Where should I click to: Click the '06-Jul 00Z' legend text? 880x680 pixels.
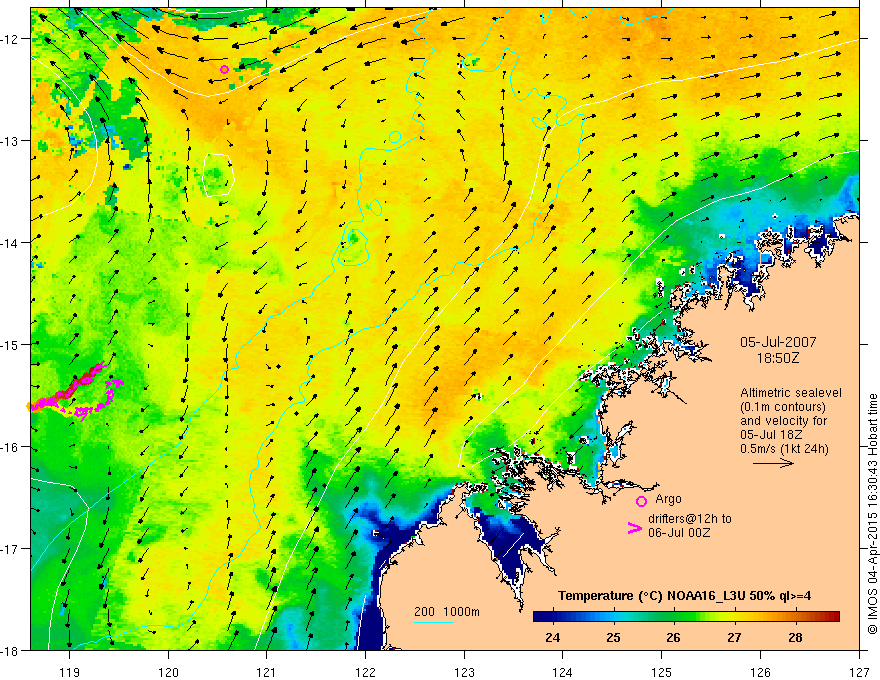(679, 532)
